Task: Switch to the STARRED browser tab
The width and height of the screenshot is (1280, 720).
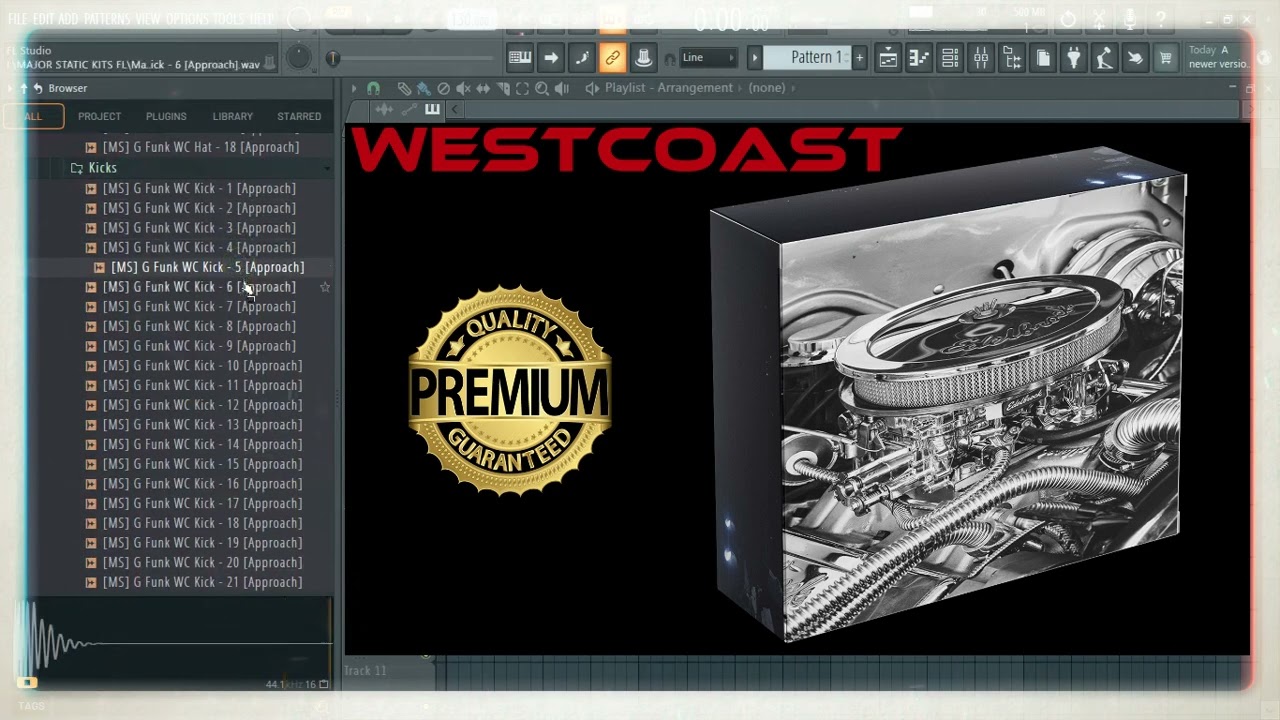Action: 299,117
